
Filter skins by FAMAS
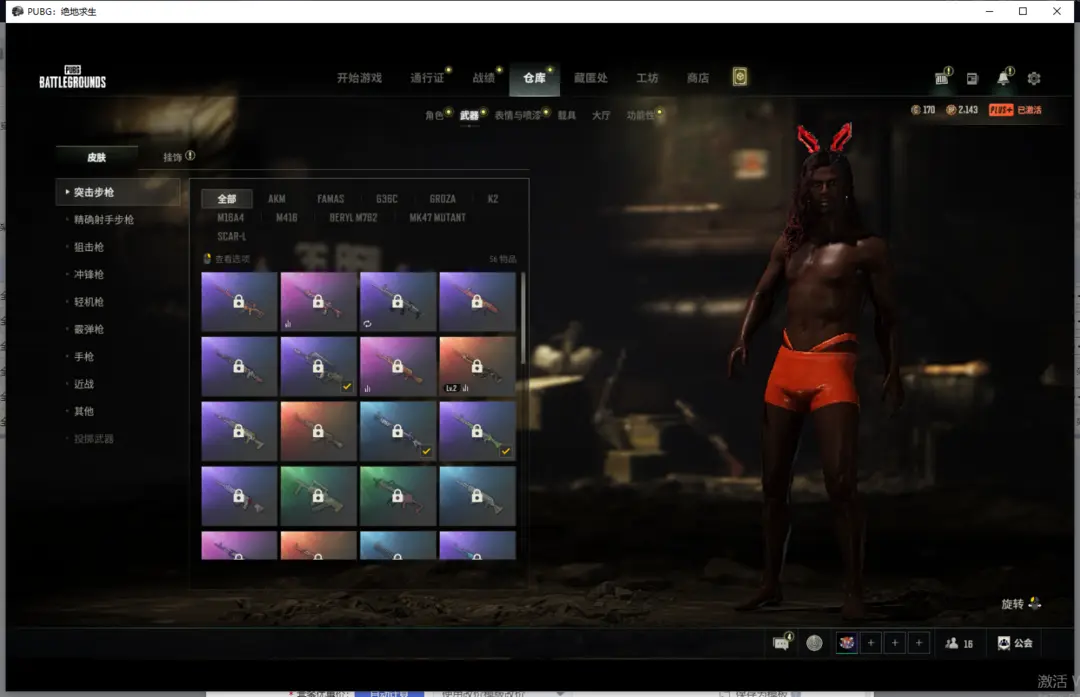331,199
